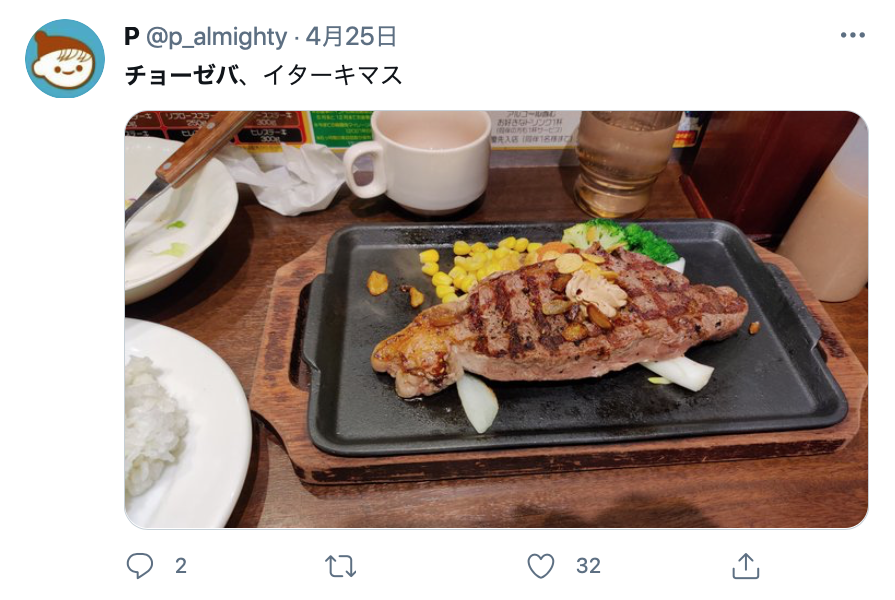Click the tweet text チョーゼバ、イターキマス
The image size is (895, 600).
[x=264, y=75]
